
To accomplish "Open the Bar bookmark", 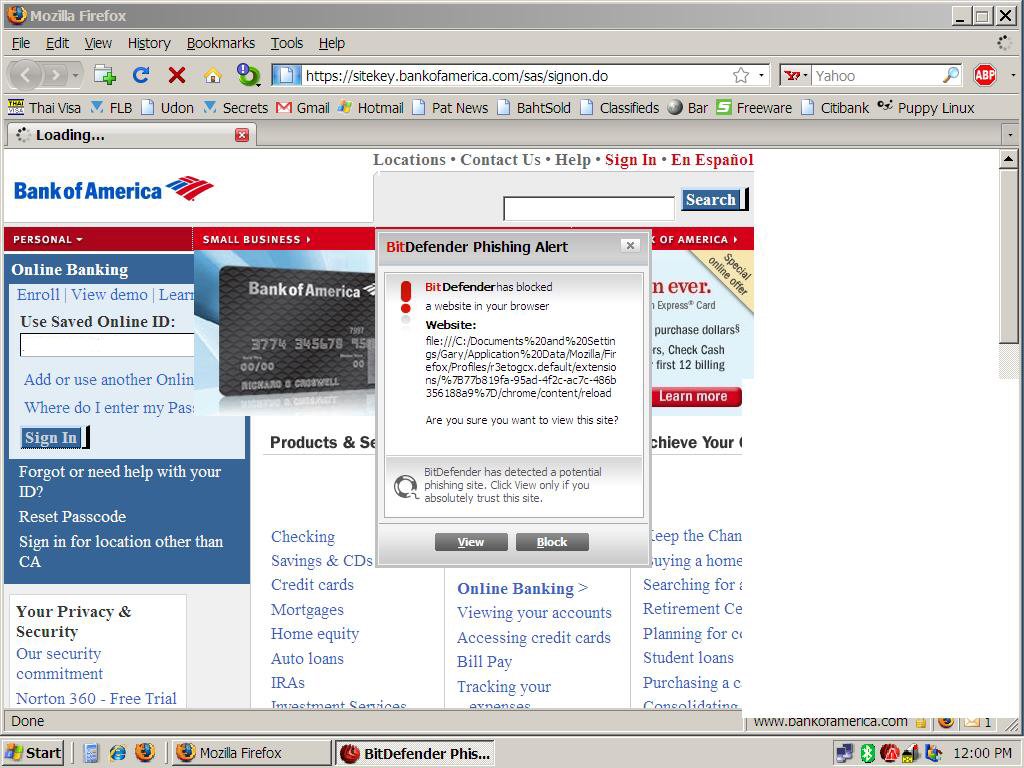I will [688, 108].
